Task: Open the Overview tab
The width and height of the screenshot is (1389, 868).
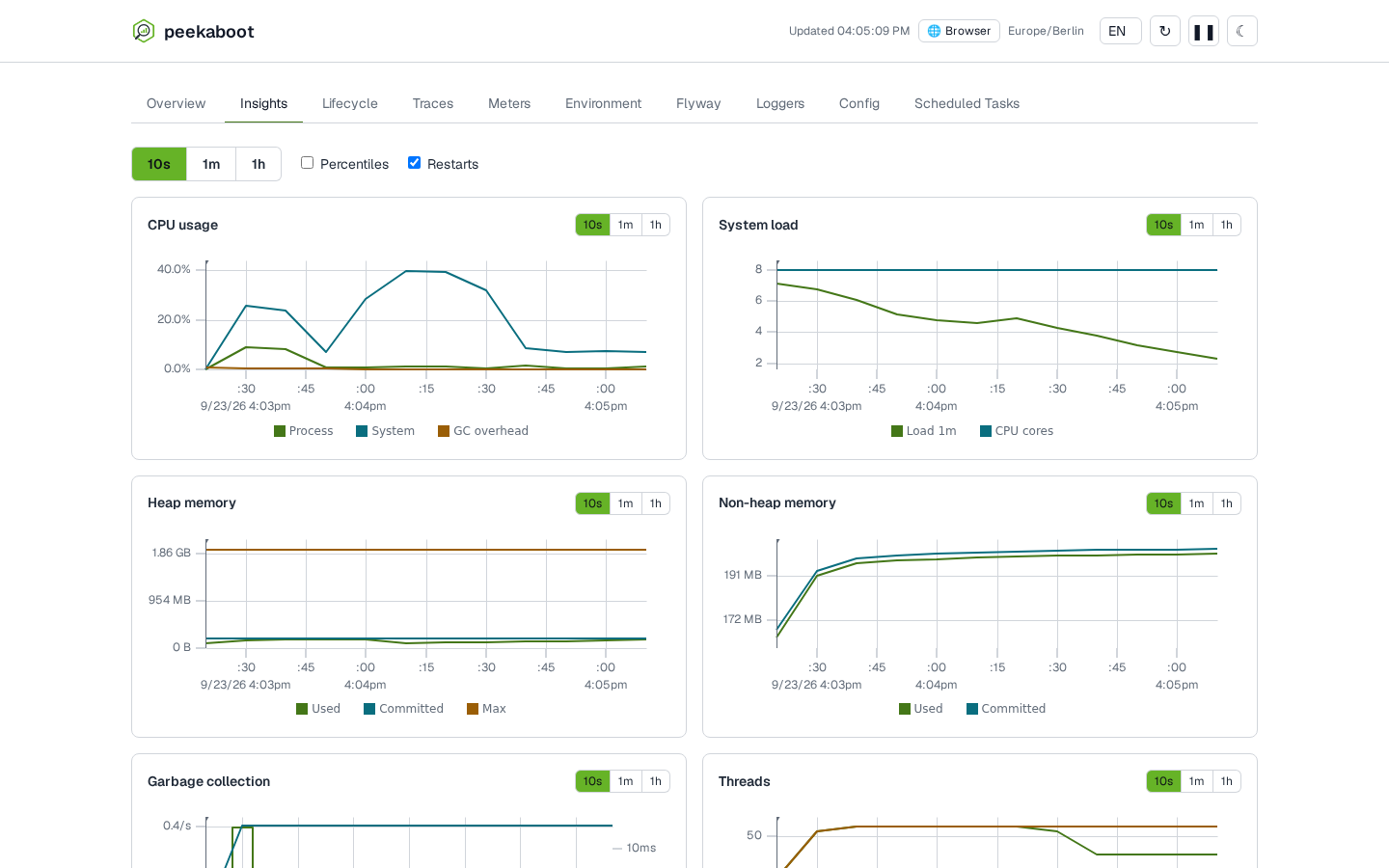Action: pyautogui.click(x=176, y=103)
